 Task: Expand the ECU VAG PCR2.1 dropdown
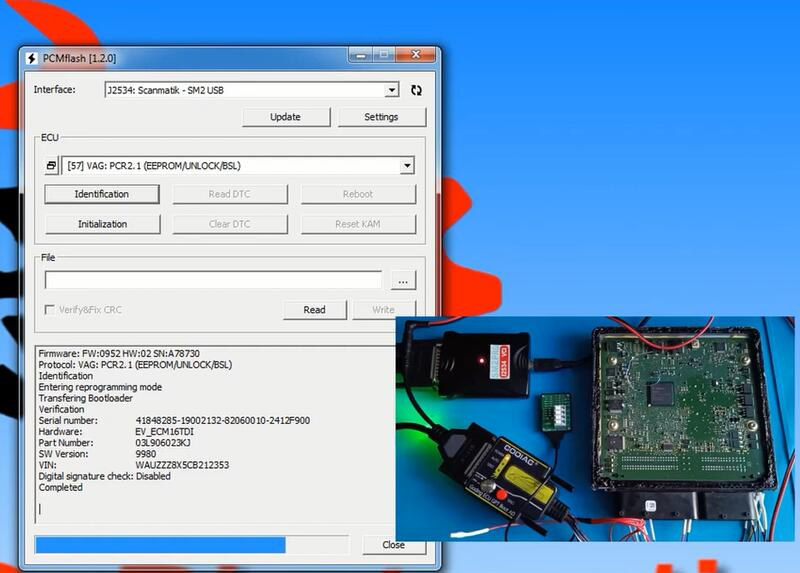tap(406, 166)
